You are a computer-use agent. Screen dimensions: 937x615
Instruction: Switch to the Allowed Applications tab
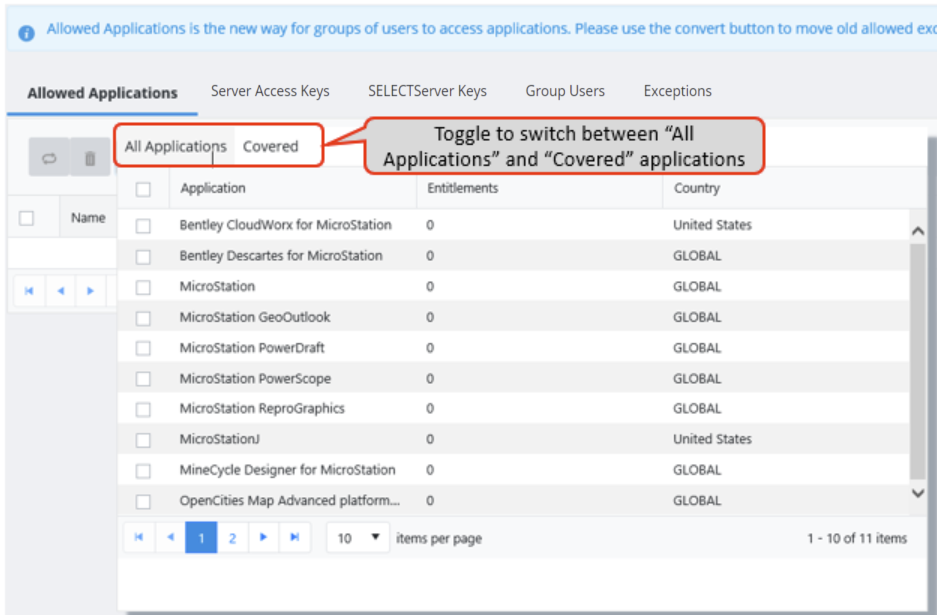click(102, 93)
